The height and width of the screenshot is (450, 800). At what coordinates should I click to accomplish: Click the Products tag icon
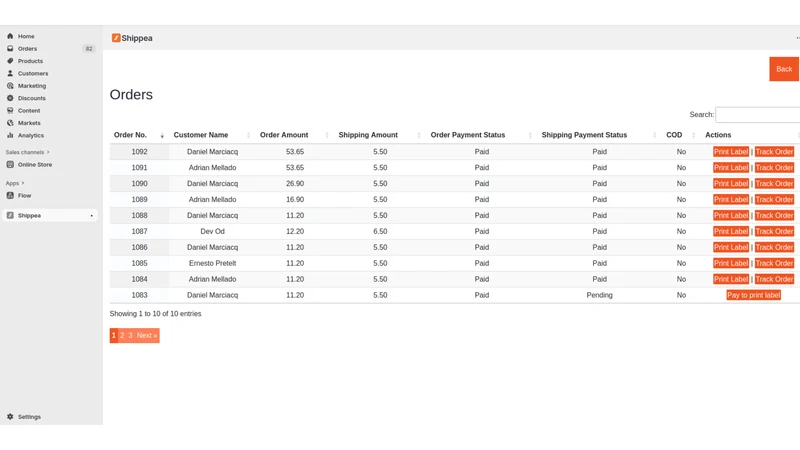click(10, 61)
